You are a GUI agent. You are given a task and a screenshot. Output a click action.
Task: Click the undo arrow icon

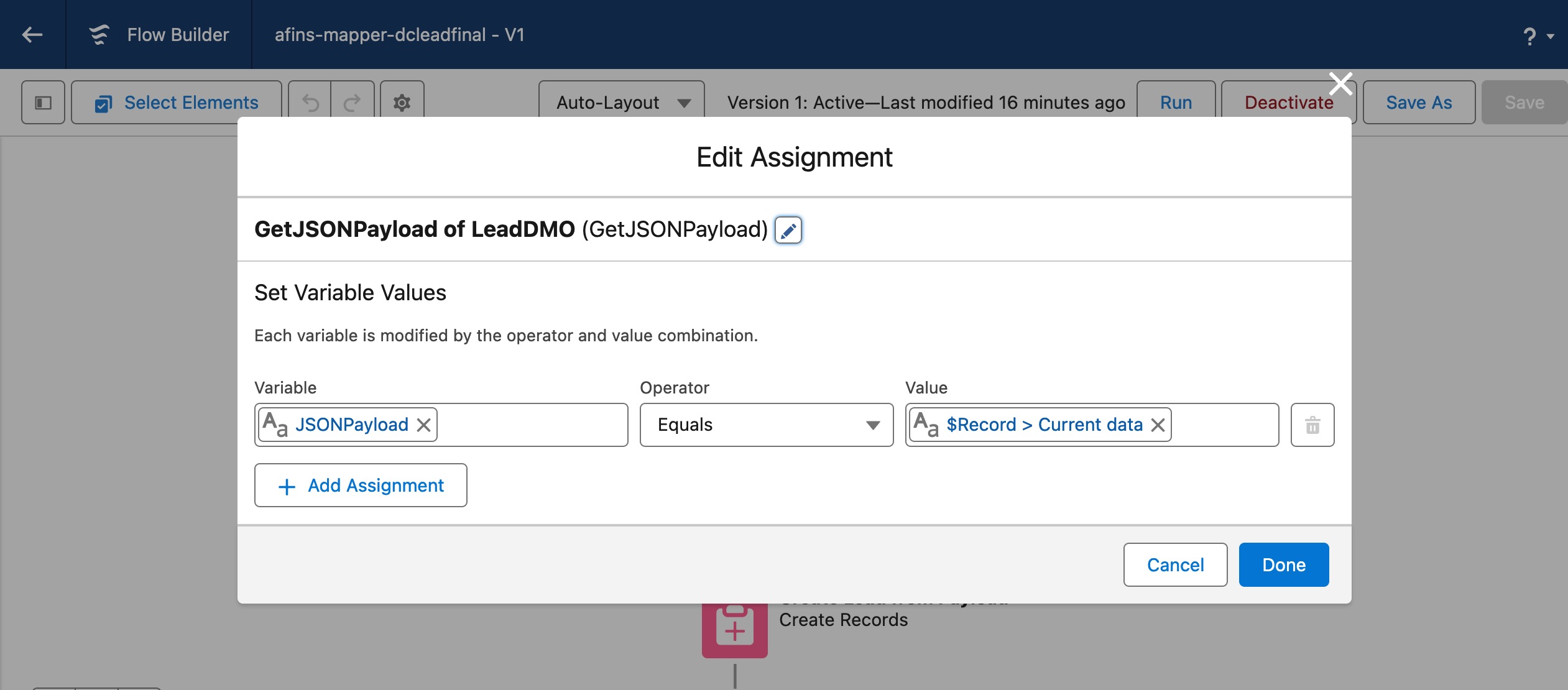(x=310, y=103)
